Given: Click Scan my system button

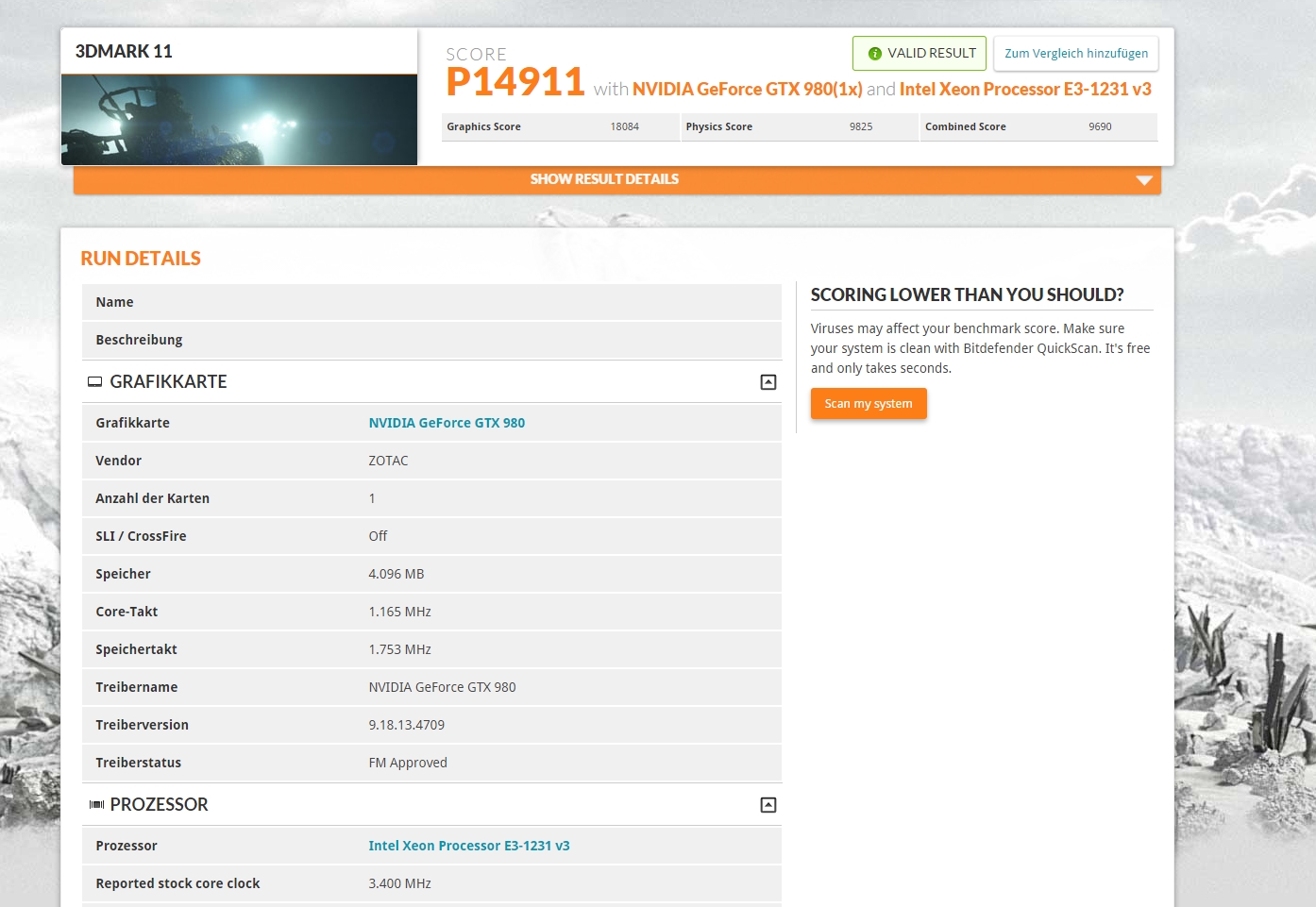Looking at the screenshot, I should pyautogui.click(x=869, y=404).
